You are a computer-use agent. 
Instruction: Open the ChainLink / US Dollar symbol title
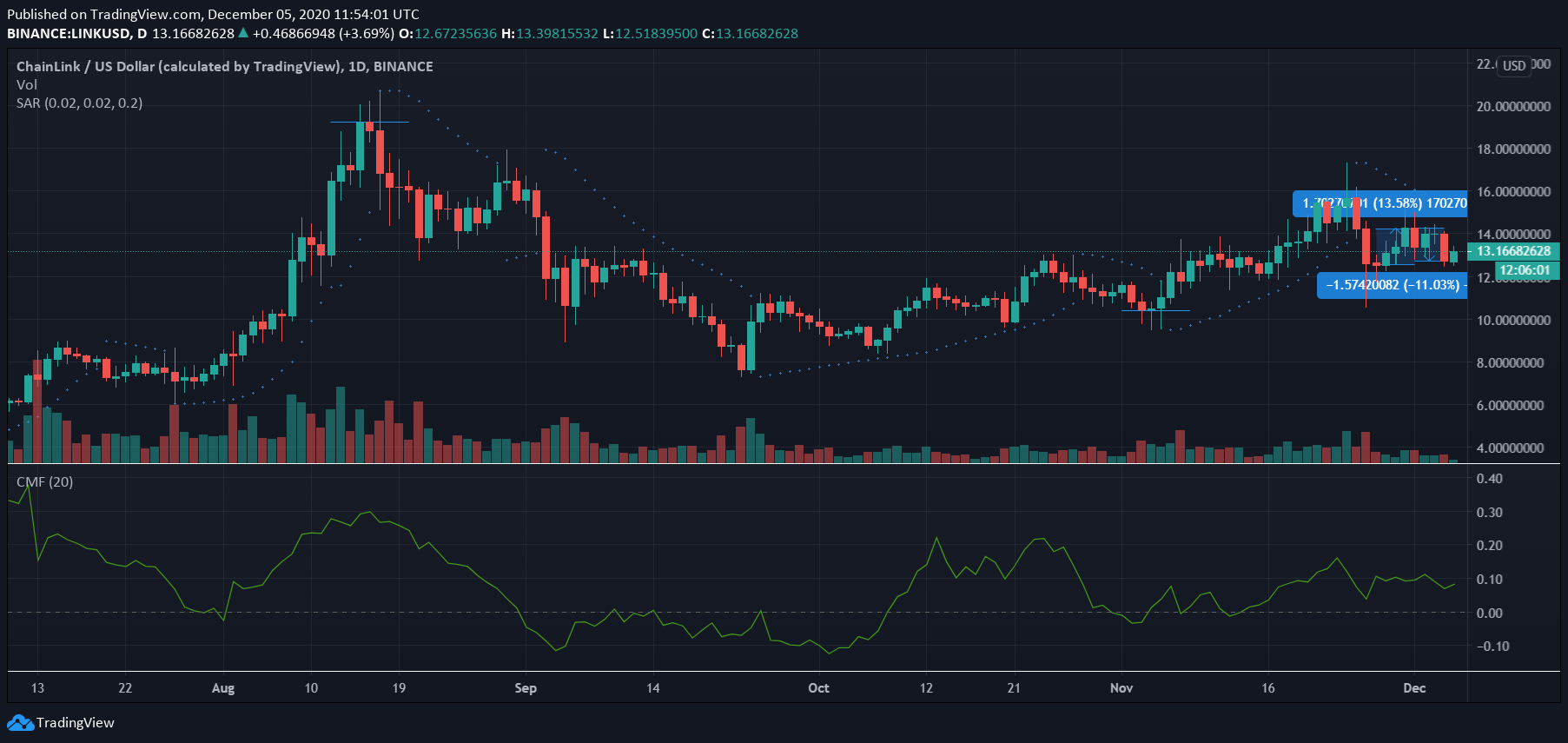224,66
